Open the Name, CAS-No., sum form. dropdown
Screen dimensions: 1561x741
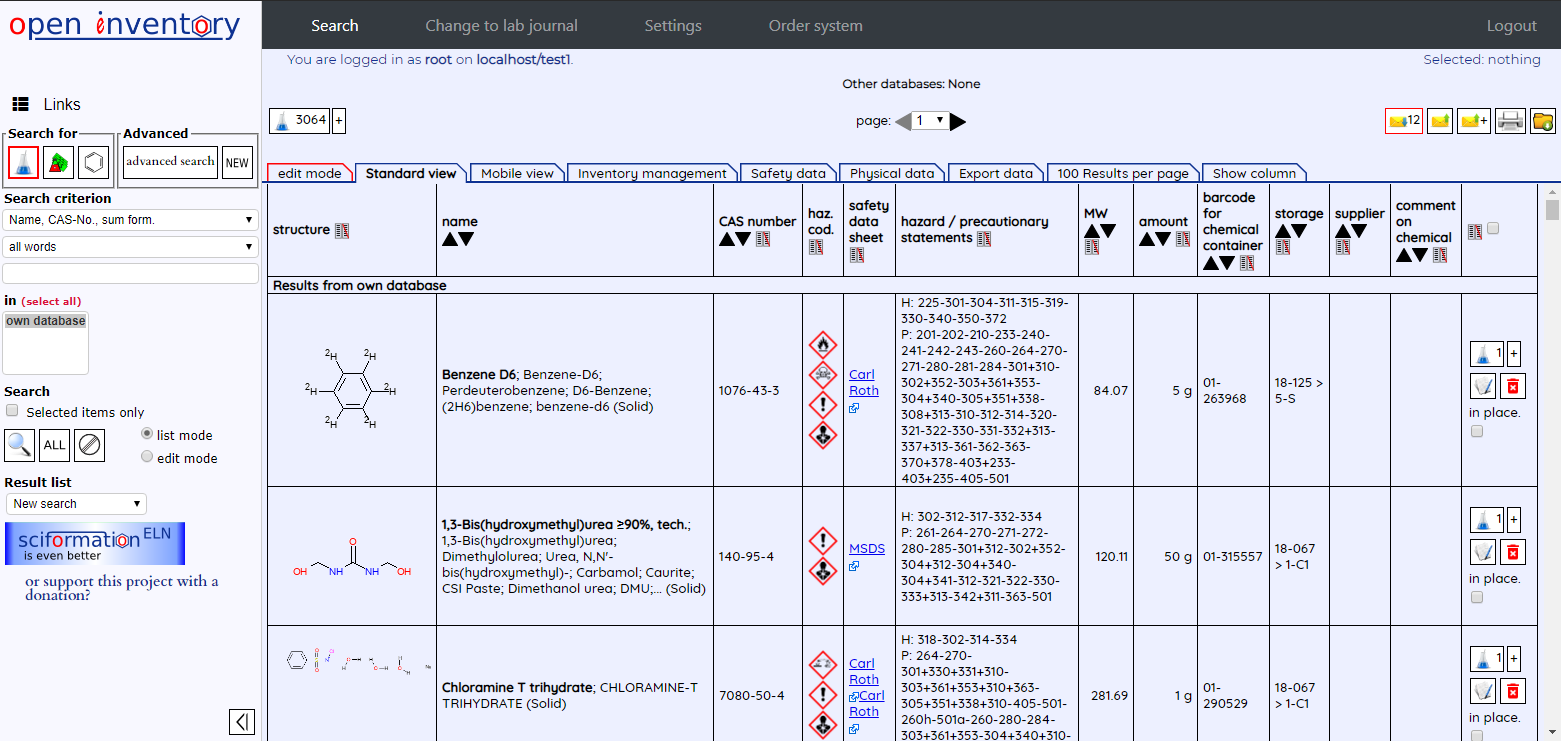point(130,220)
